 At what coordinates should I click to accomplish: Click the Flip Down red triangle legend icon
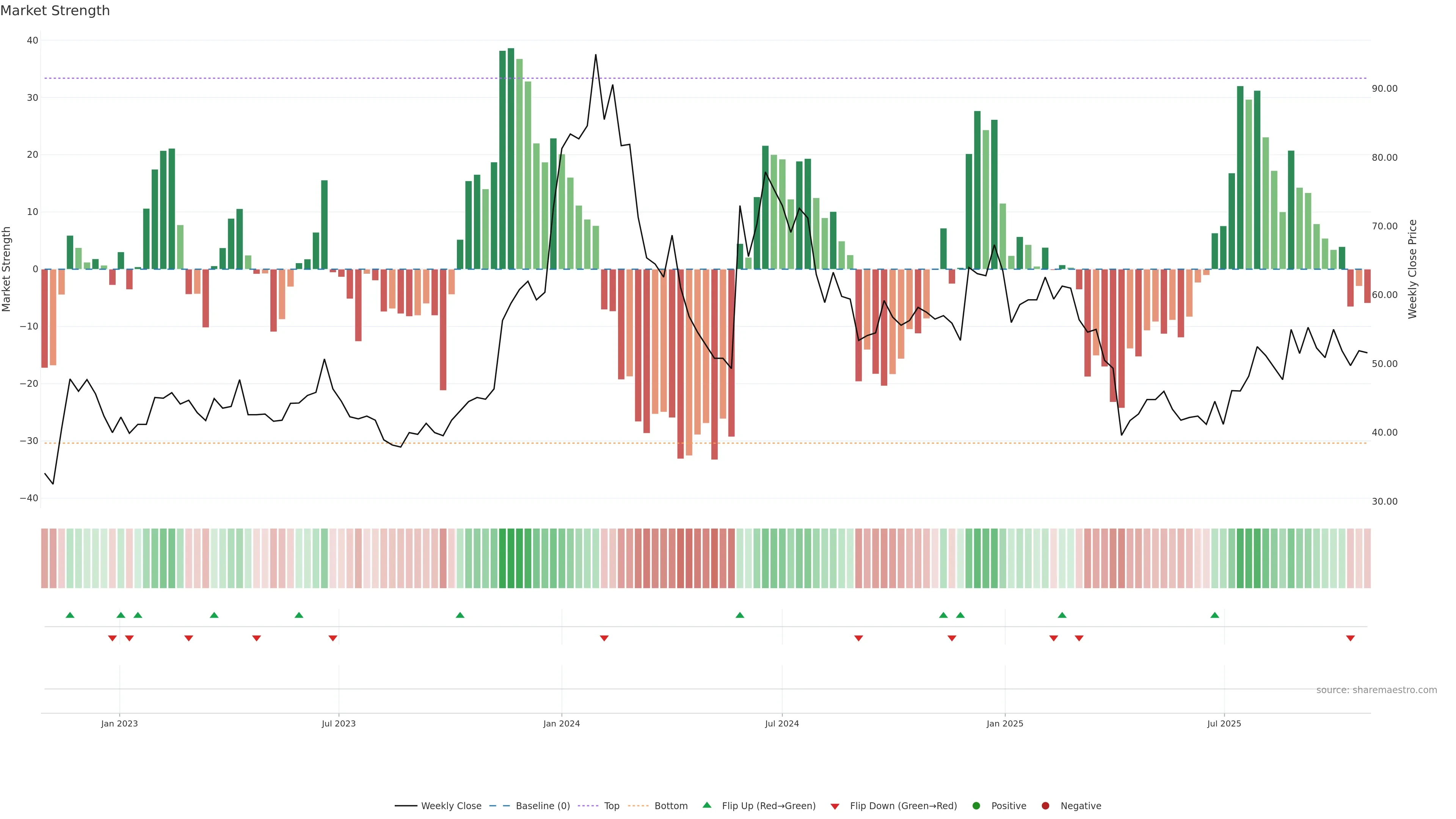(835, 806)
